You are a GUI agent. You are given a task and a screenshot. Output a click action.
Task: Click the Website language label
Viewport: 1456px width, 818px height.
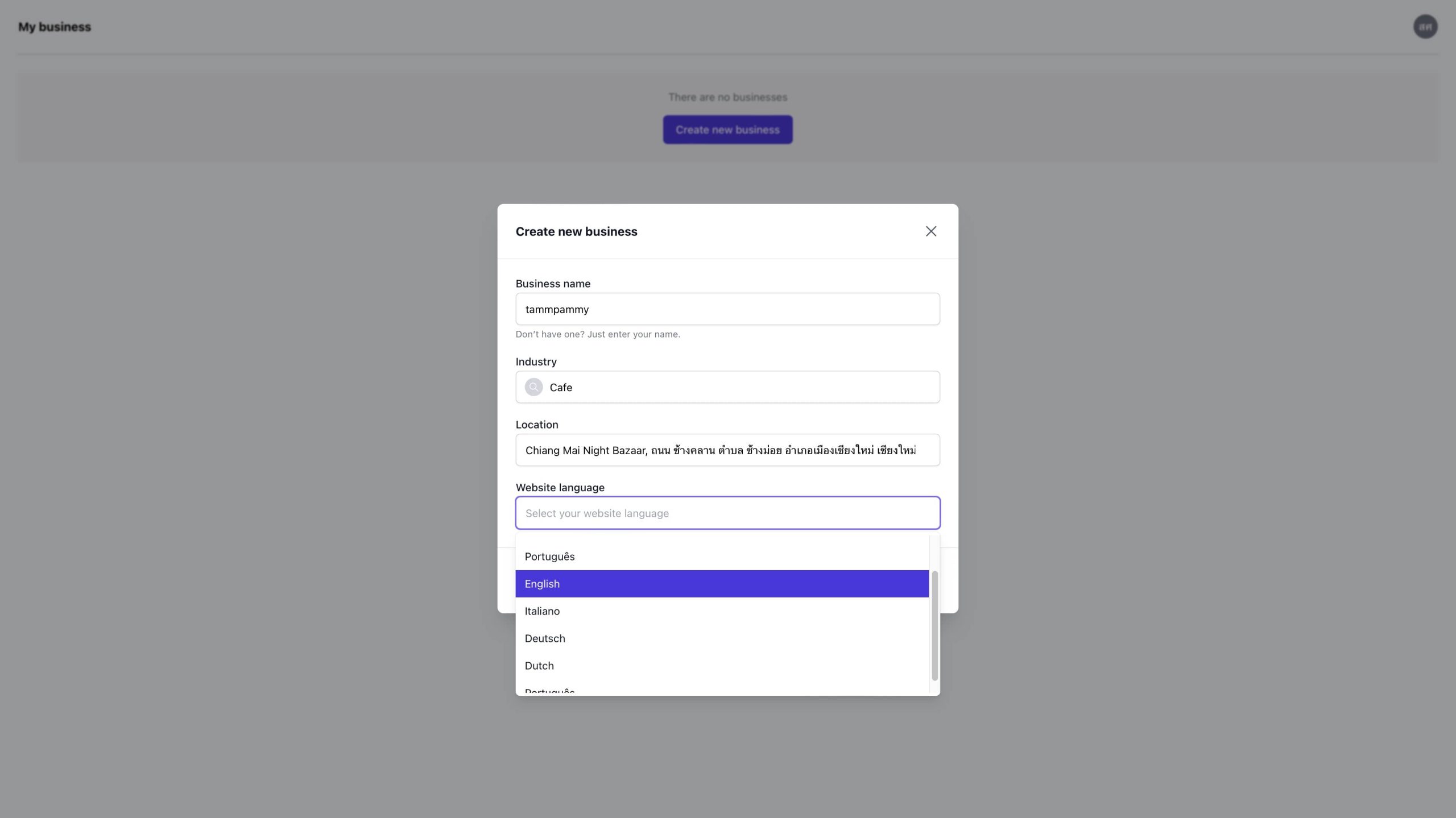pos(560,488)
